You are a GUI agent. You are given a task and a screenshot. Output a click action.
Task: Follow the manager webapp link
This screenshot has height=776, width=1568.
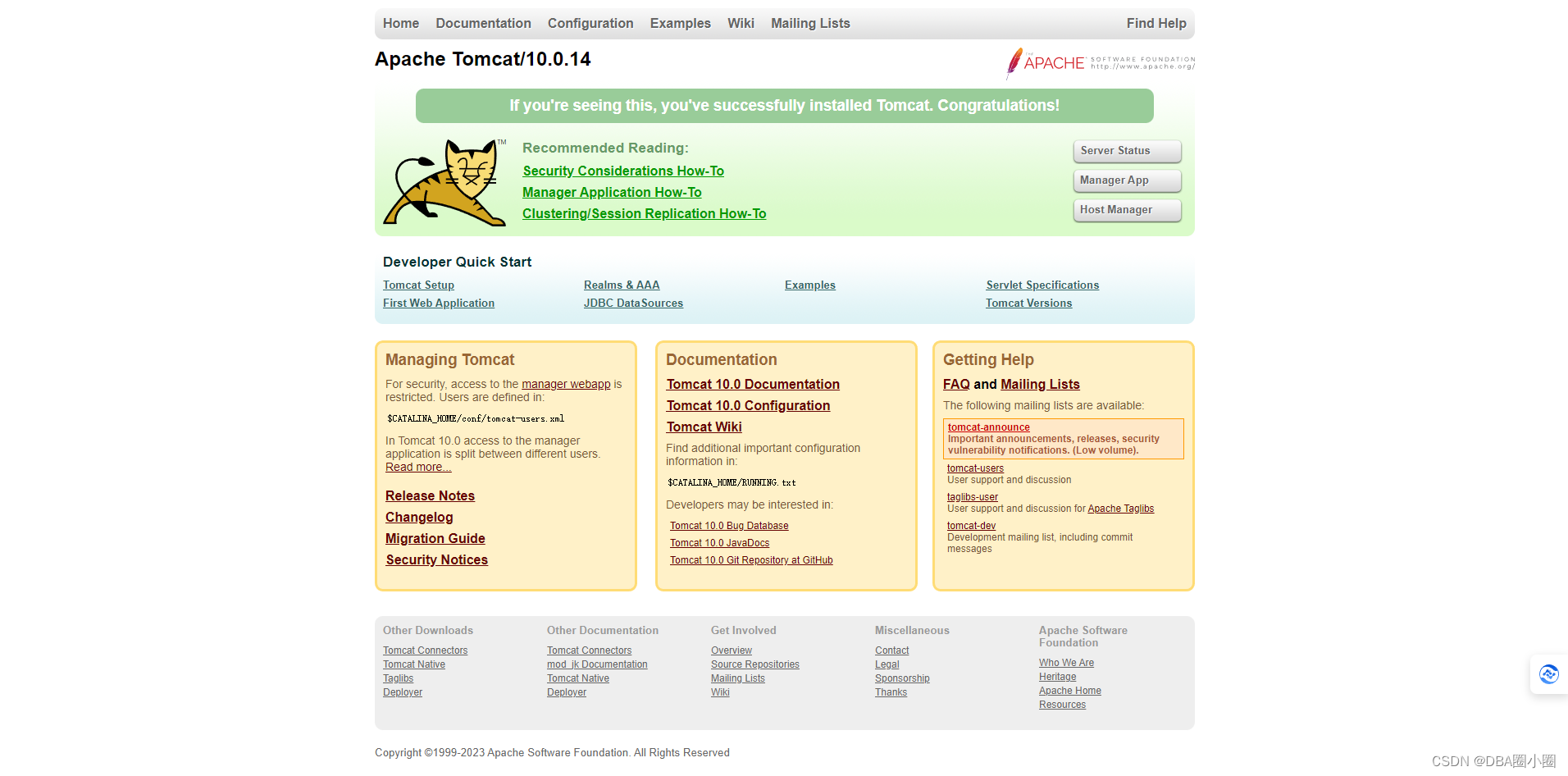pos(566,384)
